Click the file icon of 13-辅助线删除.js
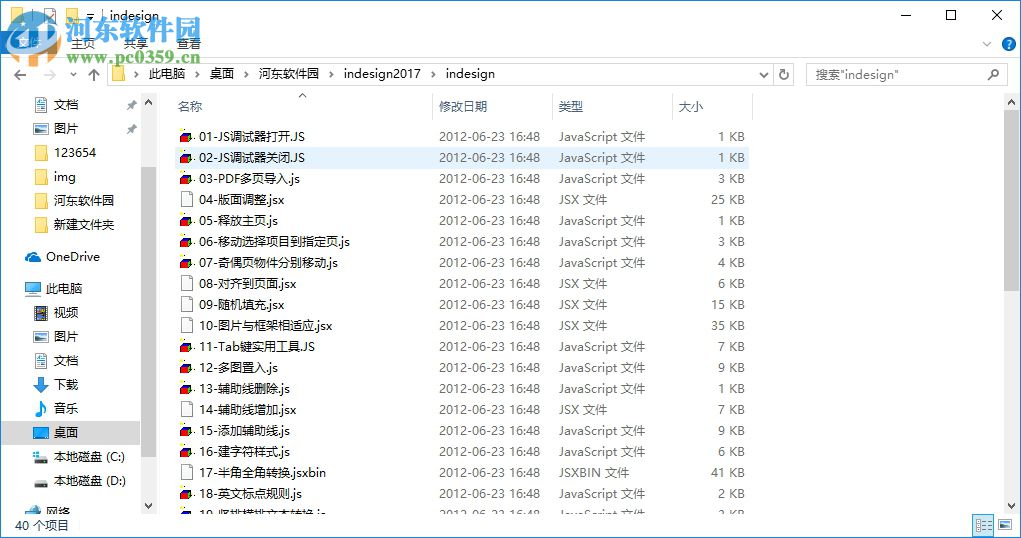This screenshot has width=1021, height=538. (186, 389)
